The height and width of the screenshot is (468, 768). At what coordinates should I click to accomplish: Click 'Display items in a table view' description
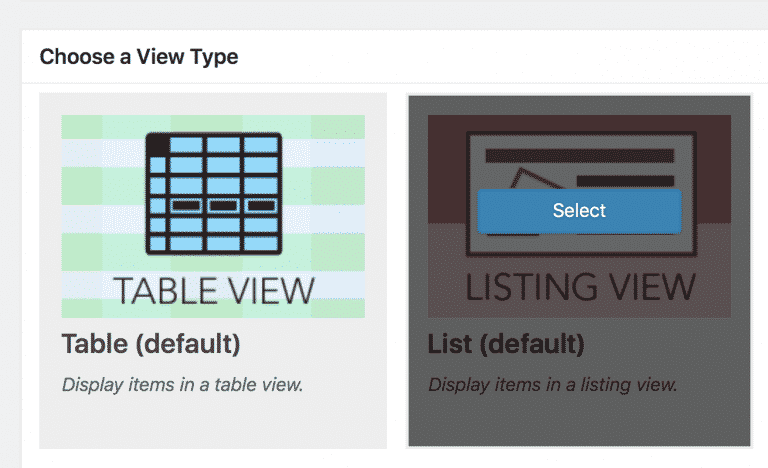(x=182, y=385)
